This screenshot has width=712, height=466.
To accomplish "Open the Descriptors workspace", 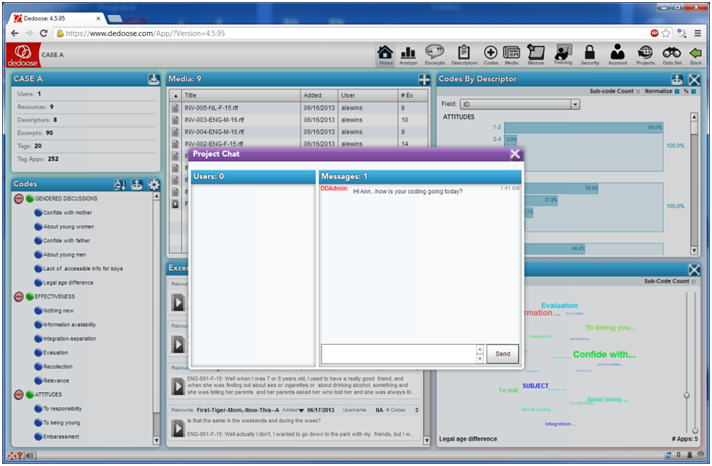I will click(x=464, y=55).
